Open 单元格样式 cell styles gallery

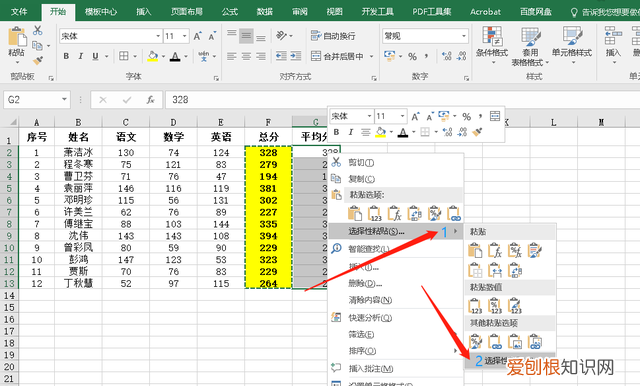click(x=572, y=44)
